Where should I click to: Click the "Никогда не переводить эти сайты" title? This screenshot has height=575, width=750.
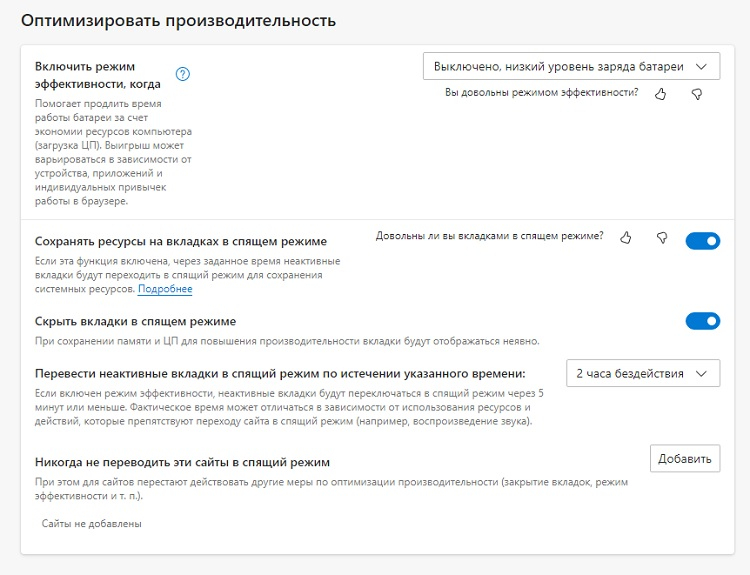pyautogui.click(x=182, y=462)
